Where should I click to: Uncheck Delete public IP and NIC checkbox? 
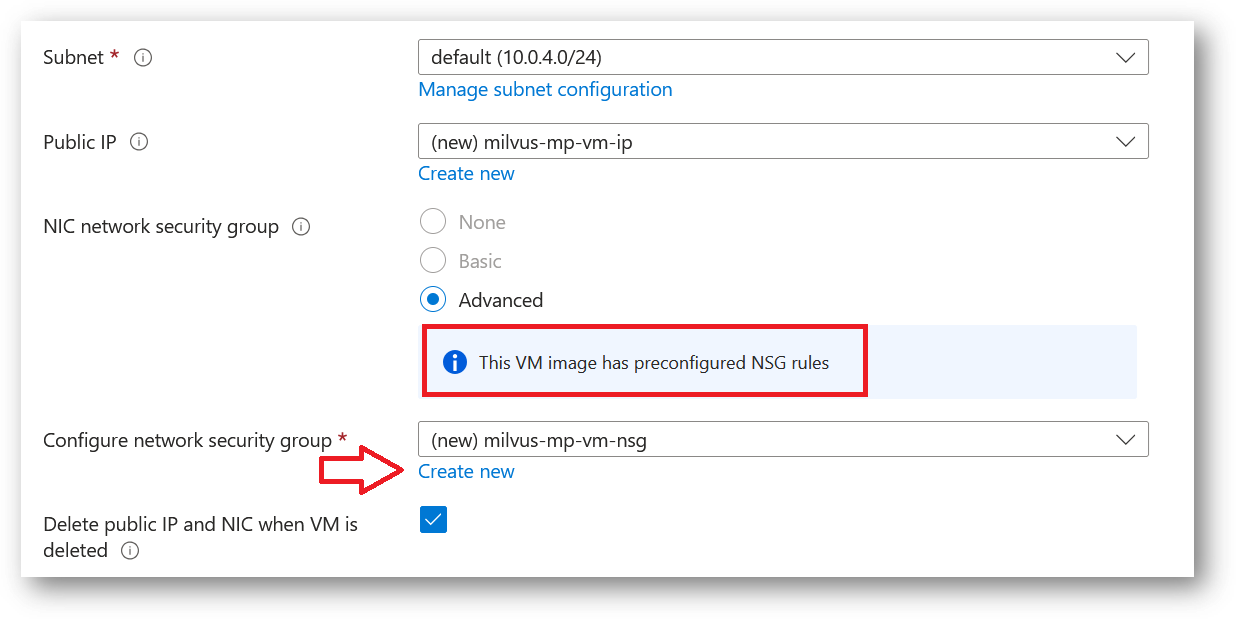(433, 520)
